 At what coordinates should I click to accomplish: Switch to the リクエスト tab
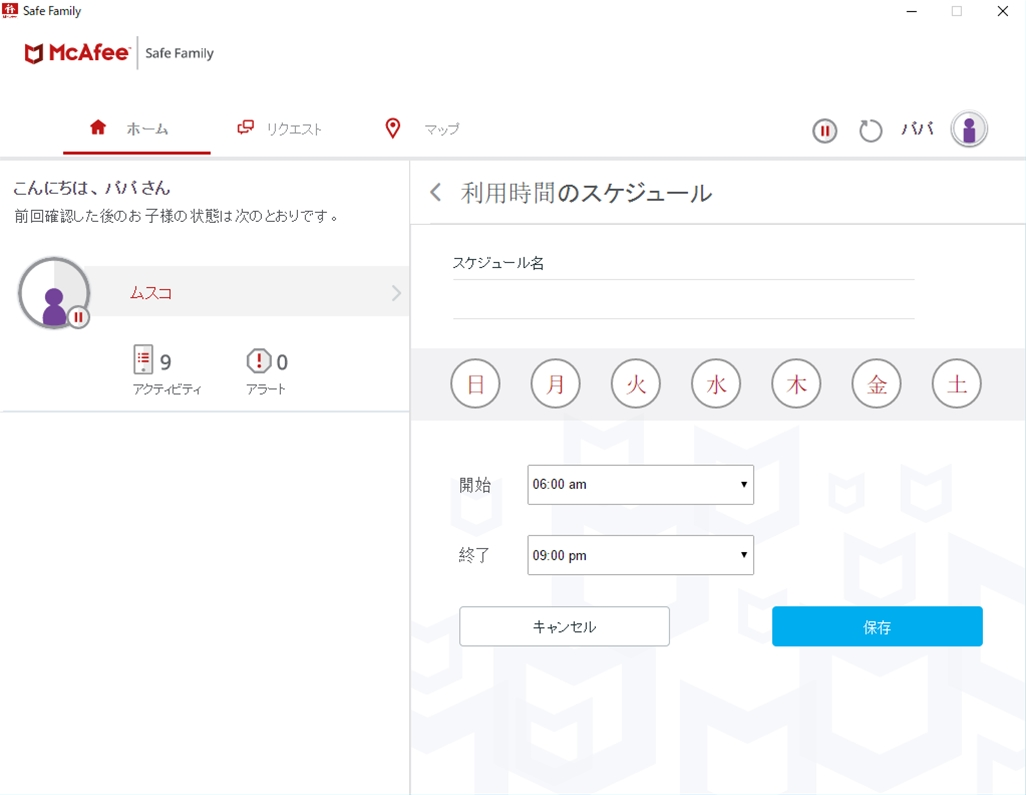(x=279, y=128)
